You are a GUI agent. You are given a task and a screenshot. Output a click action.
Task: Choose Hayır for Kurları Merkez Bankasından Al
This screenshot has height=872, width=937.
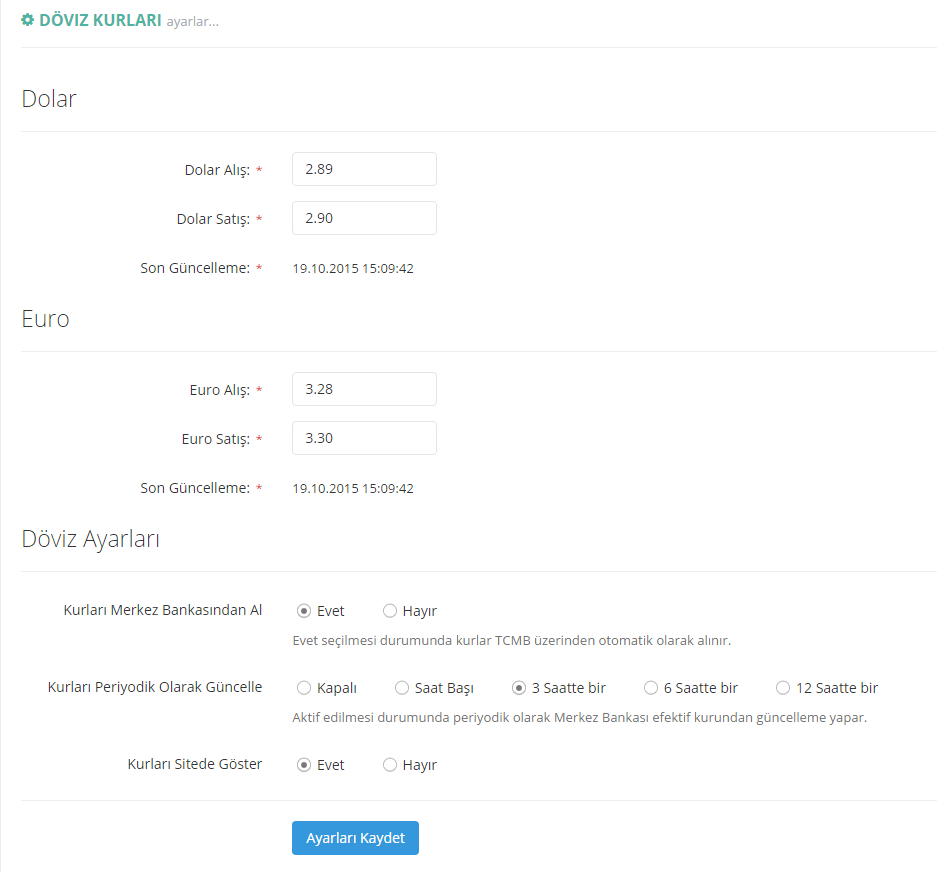[x=390, y=611]
